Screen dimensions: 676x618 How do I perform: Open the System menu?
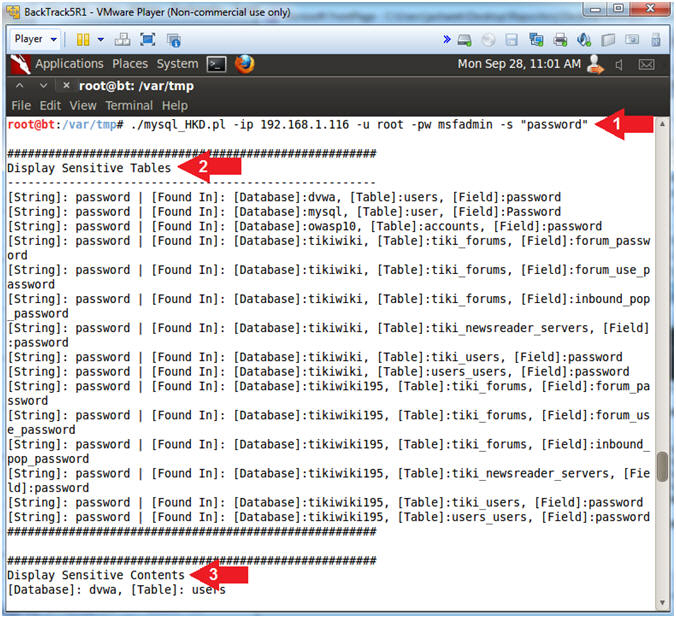point(177,64)
